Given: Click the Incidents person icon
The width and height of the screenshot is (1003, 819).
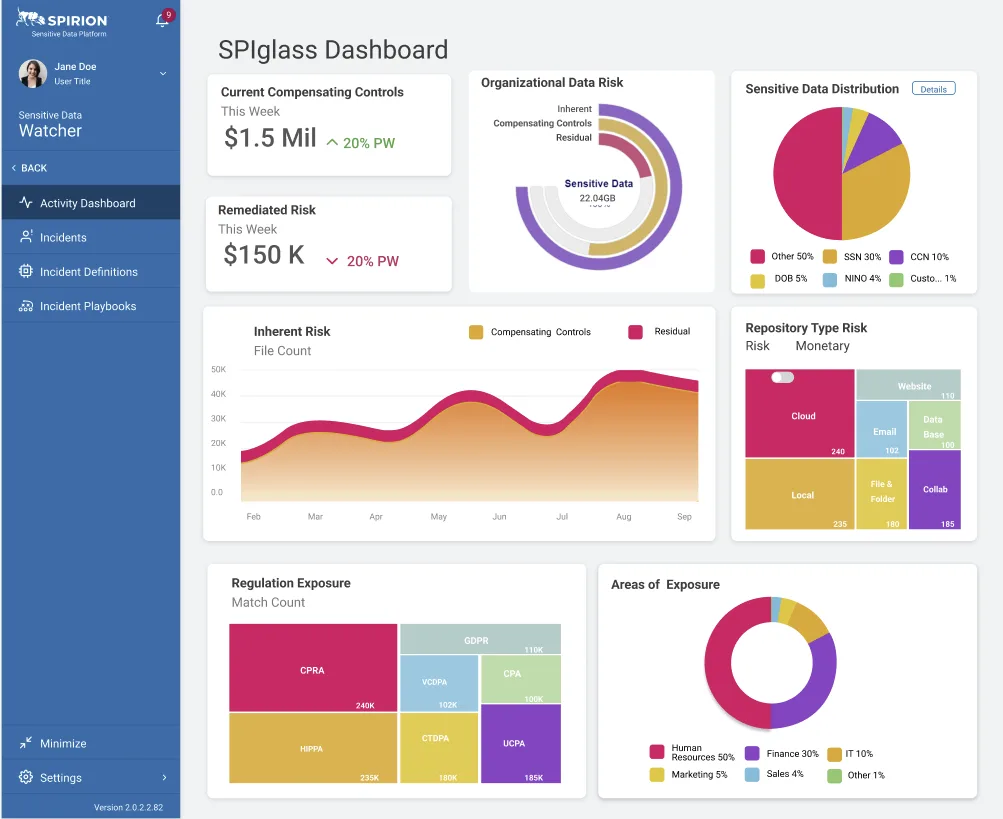Looking at the screenshot, I should [26, 237].
